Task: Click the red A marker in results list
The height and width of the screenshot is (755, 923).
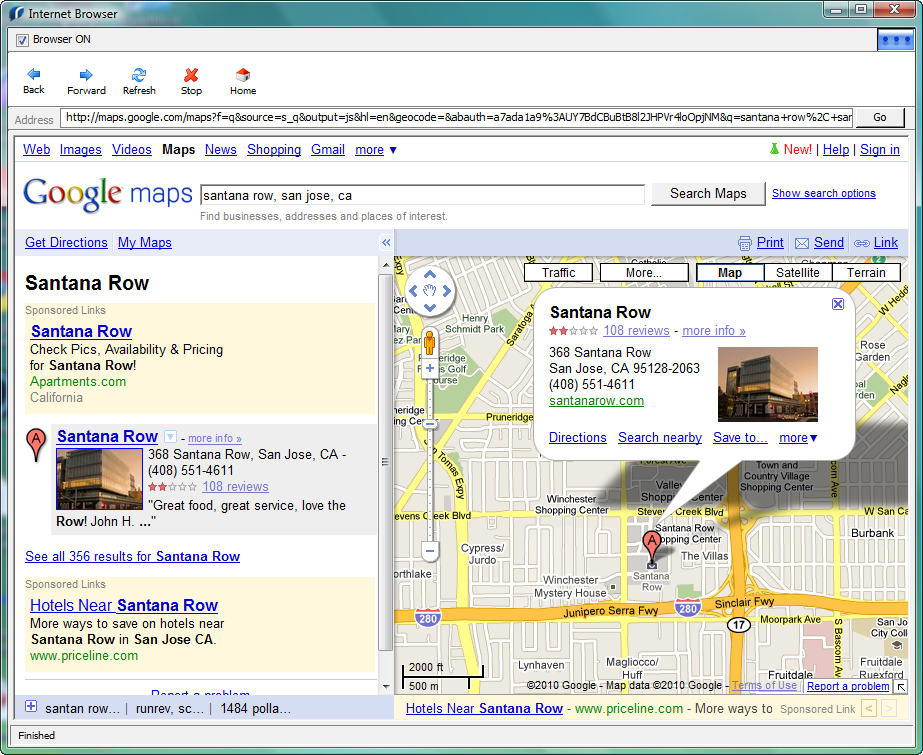Action: [36, 444]
